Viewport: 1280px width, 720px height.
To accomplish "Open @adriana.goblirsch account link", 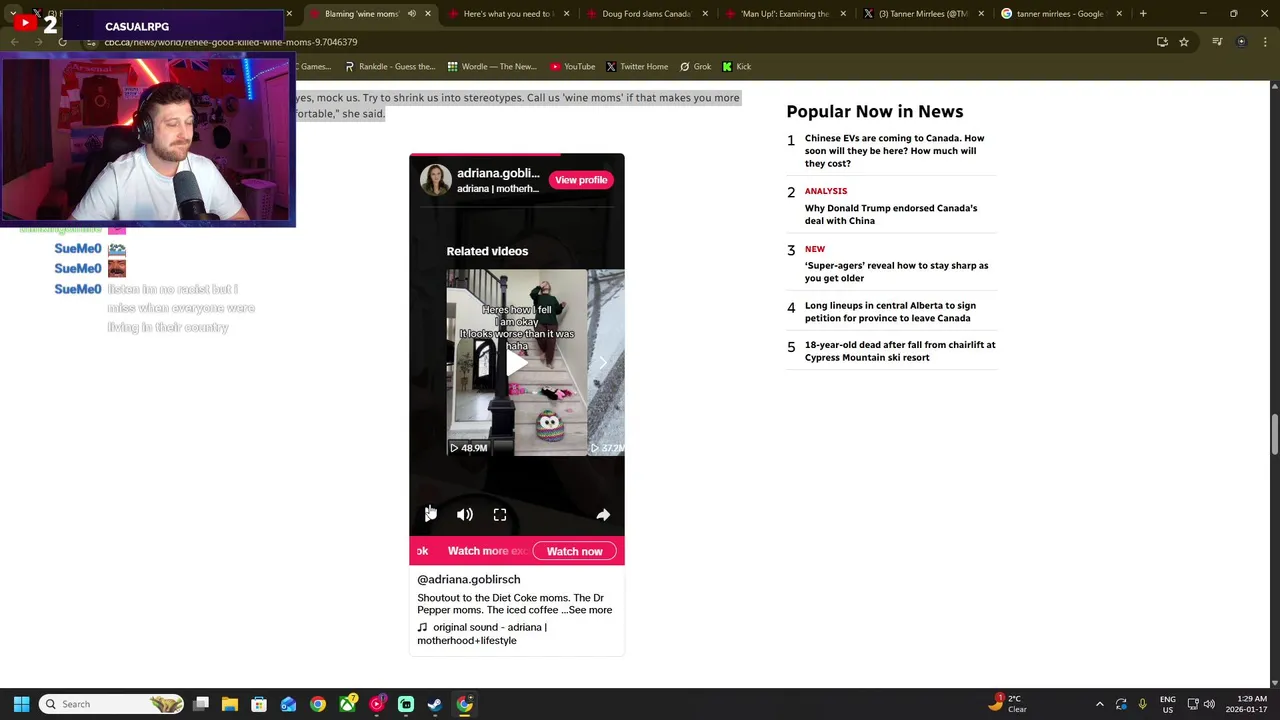I will tap(468, 579).
